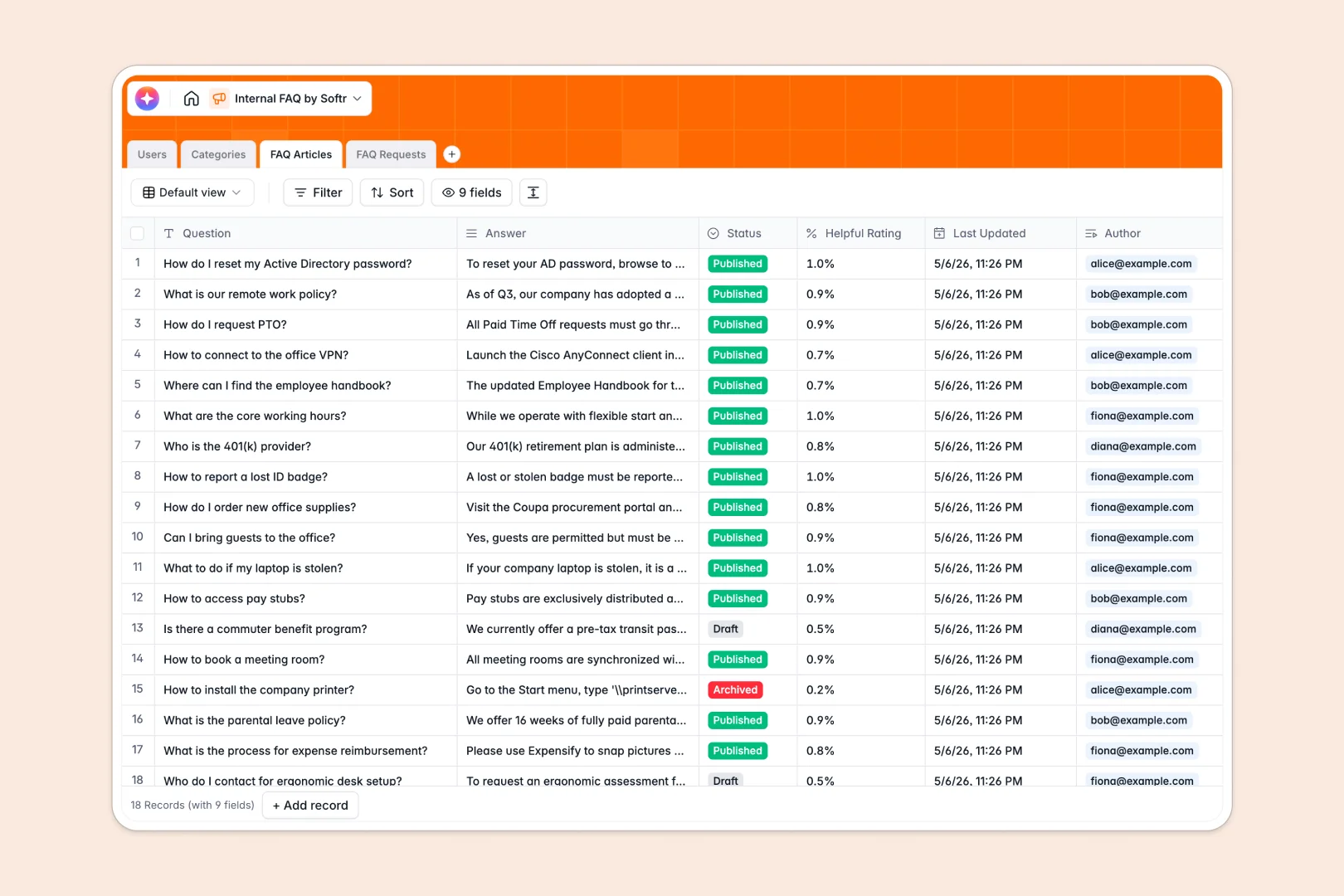Click the Add record button
The height and width of the screenshot is (896, 1344).
tap(310, 806)
